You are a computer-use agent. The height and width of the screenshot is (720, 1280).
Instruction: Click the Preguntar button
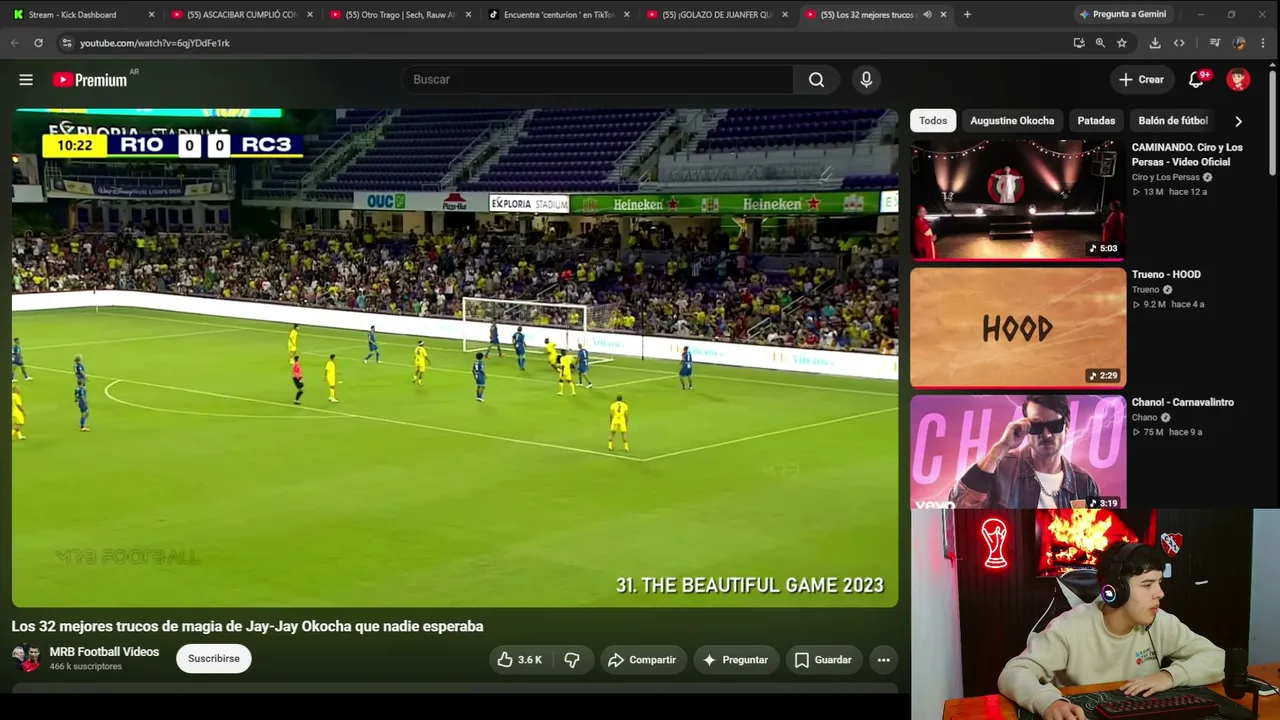(x=735, y=660)
